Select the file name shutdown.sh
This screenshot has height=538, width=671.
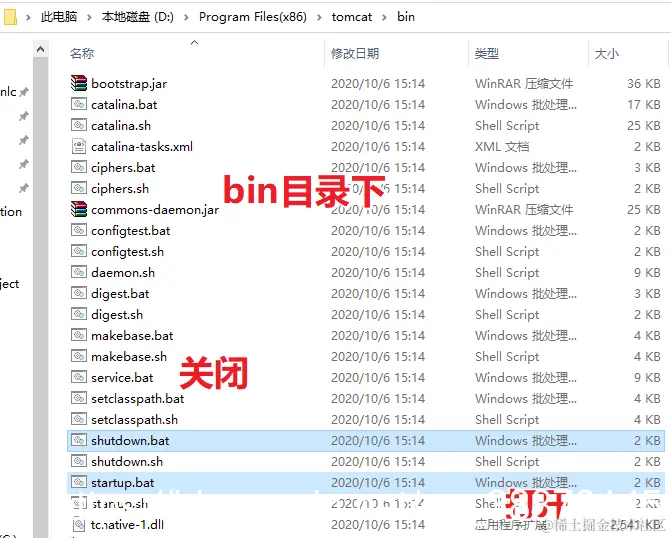click(x=127, y=461)
